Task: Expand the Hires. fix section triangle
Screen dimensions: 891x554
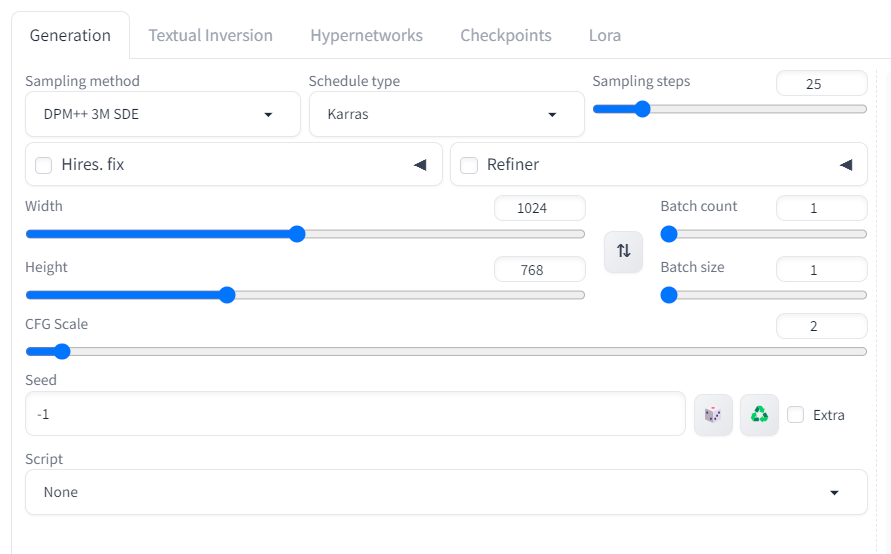Action: click(420, 165)
